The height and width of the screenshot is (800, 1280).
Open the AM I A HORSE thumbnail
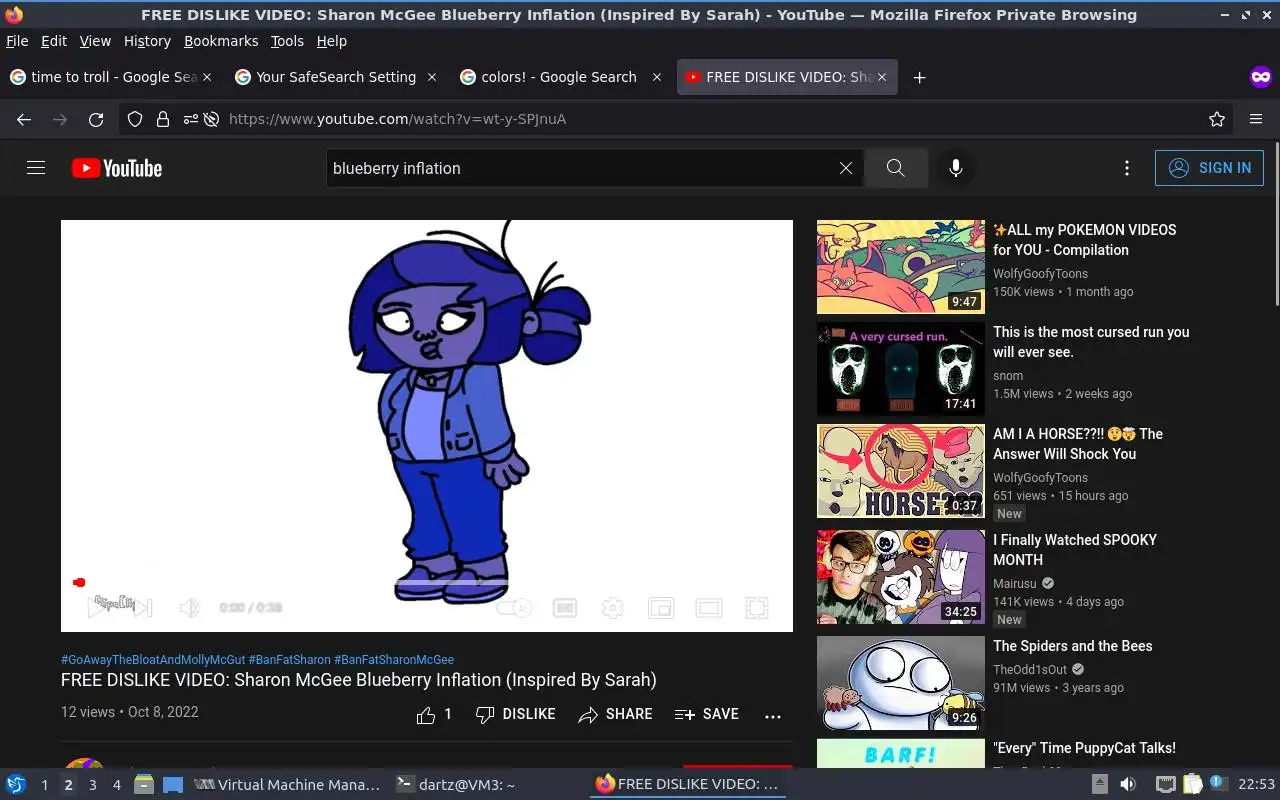[x=901, y=471]
